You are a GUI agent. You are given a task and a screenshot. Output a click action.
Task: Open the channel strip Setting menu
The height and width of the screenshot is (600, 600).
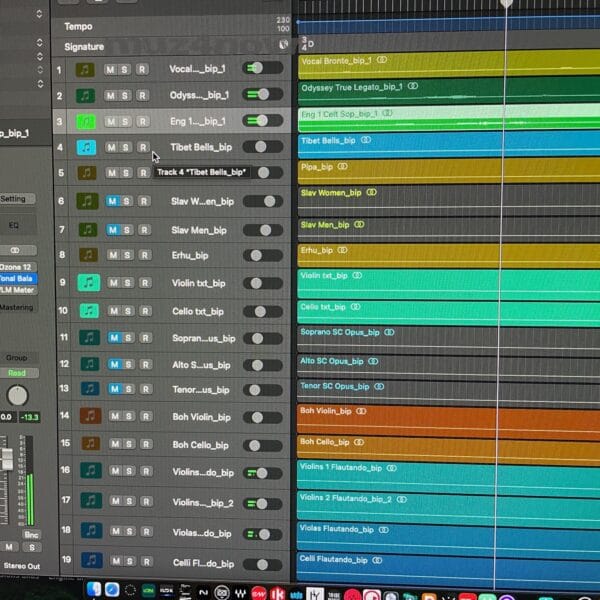[16, 199]
